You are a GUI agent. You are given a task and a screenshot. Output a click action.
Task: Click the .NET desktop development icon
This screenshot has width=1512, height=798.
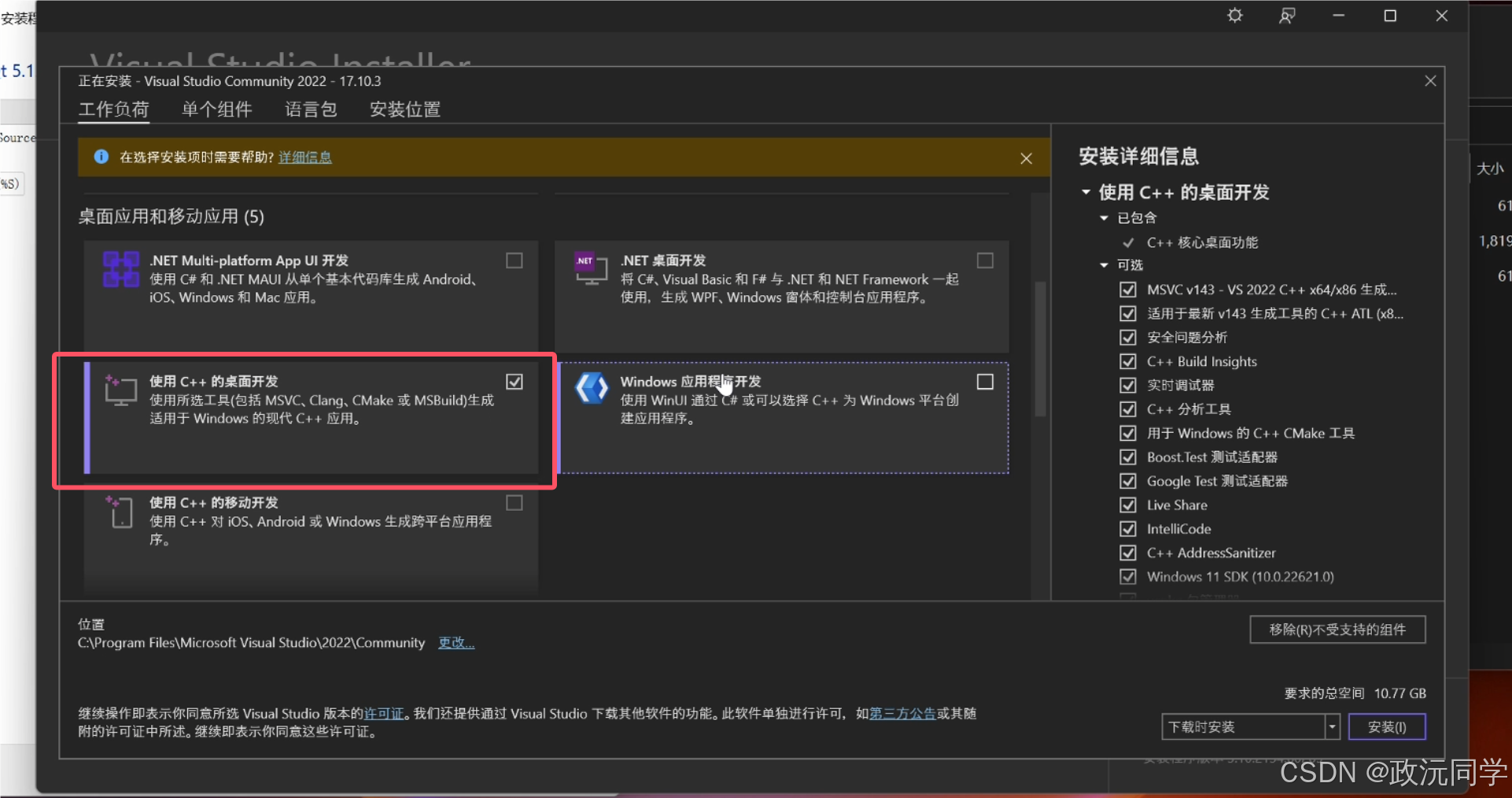(x=591, y=269)
